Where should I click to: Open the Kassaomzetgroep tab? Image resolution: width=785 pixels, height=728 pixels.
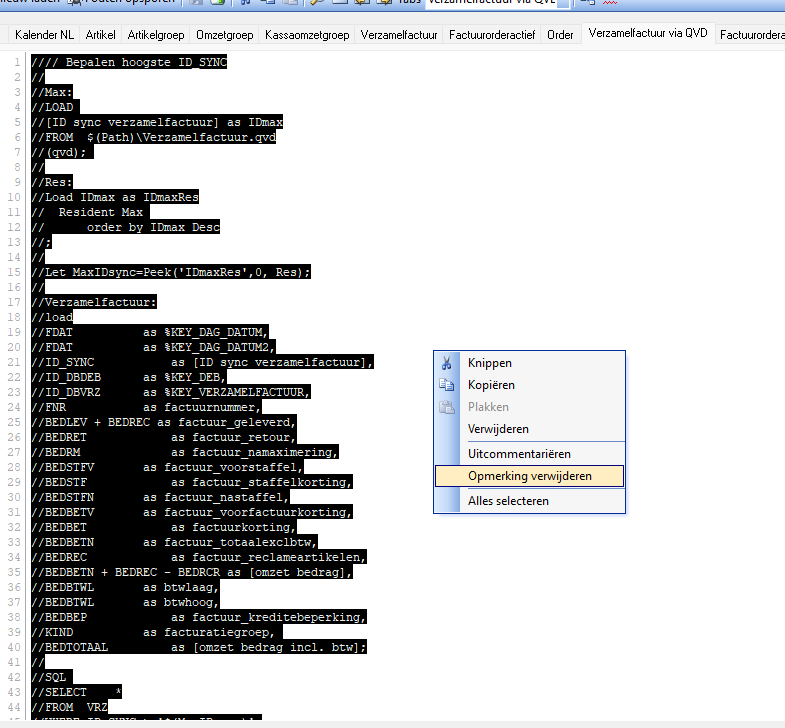click(307, 35)
